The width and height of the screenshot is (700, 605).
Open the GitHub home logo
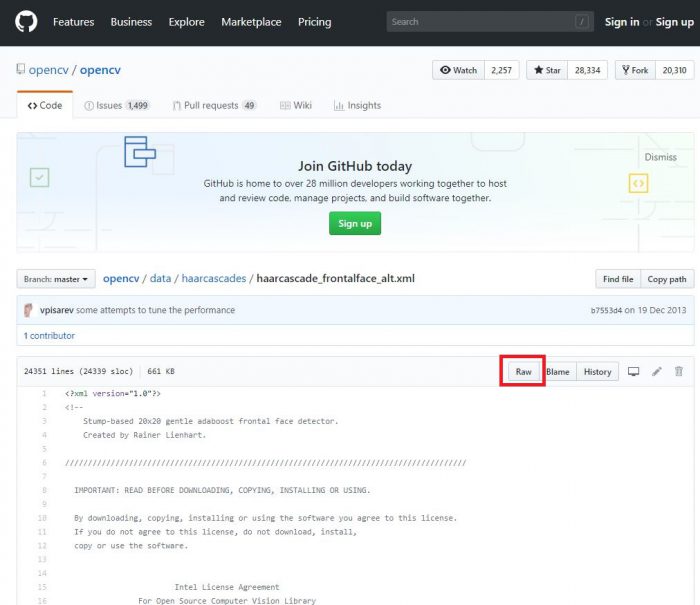[x=26, y=21]
